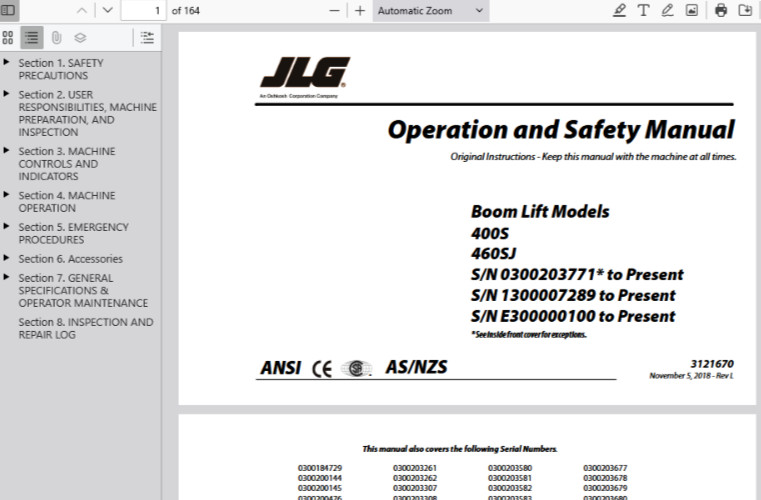The height and width of the screenshot is (500, 761).
Task: Jump to Section 4. MACHINE OPERATION
Action: (x=66, y=202)
